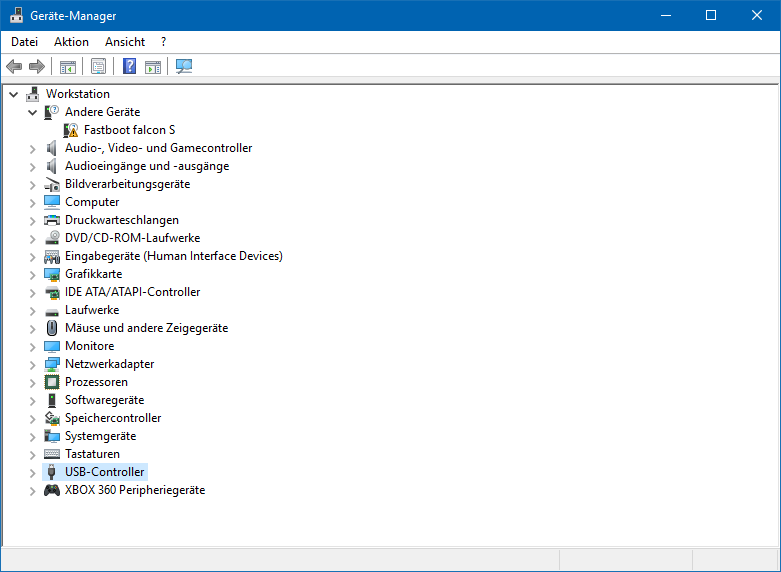Click the Fastboot falcon S warning icon
The height and width of the screenshot is (572, 781).
(71, 130)
